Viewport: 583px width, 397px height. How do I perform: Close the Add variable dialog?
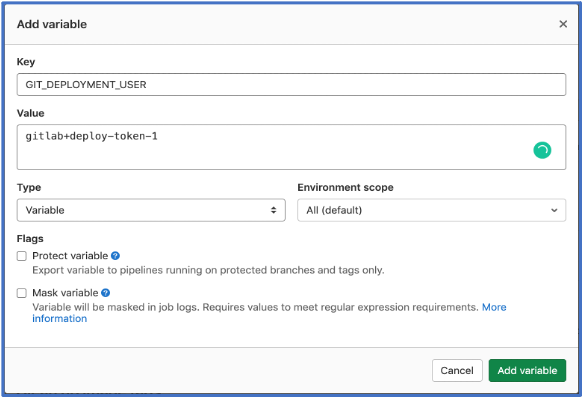pyautogui.click(x=563, y=24)
